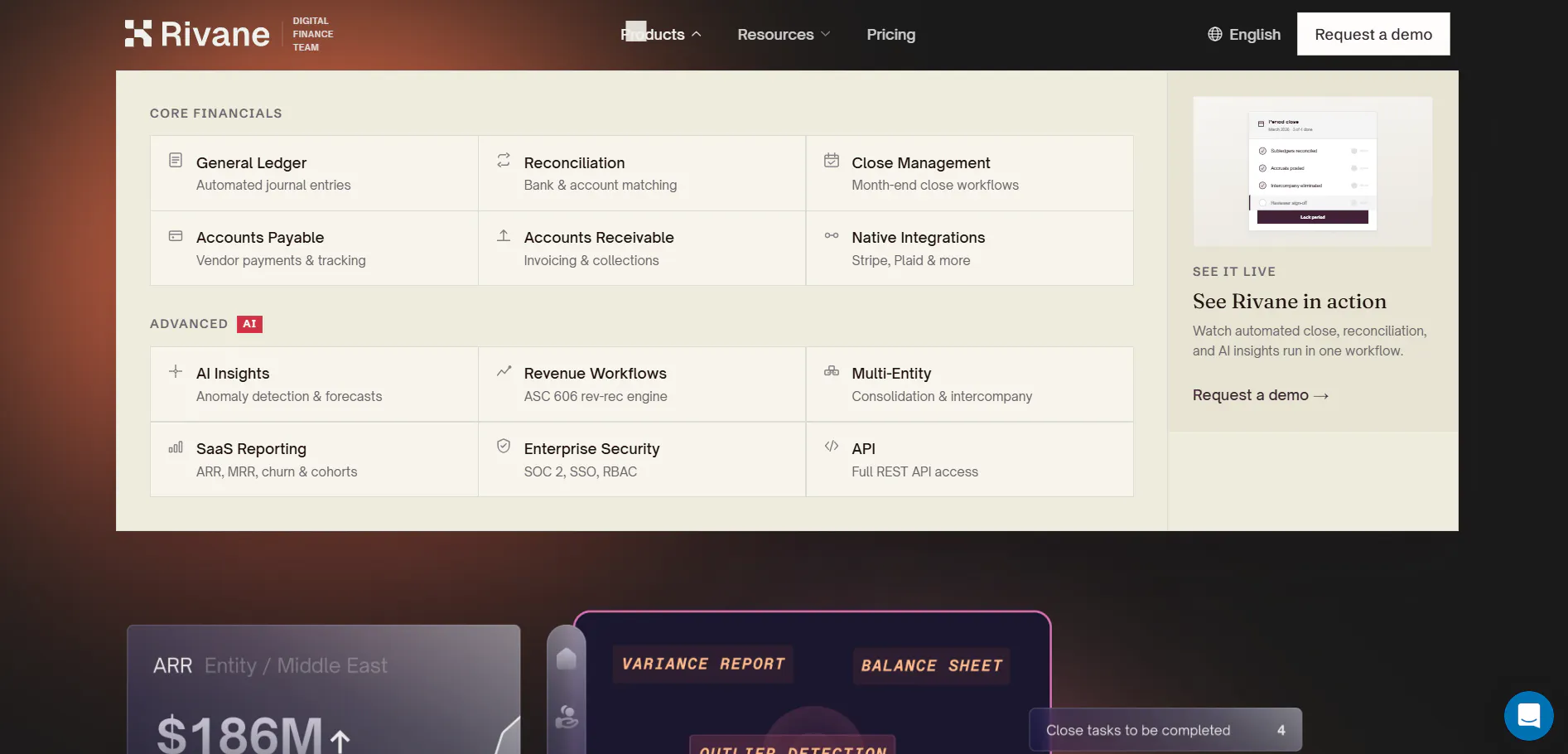Open the API product page
This screenshot has width=1568, height=754.
pyautogui.click(x=970, y=460)
